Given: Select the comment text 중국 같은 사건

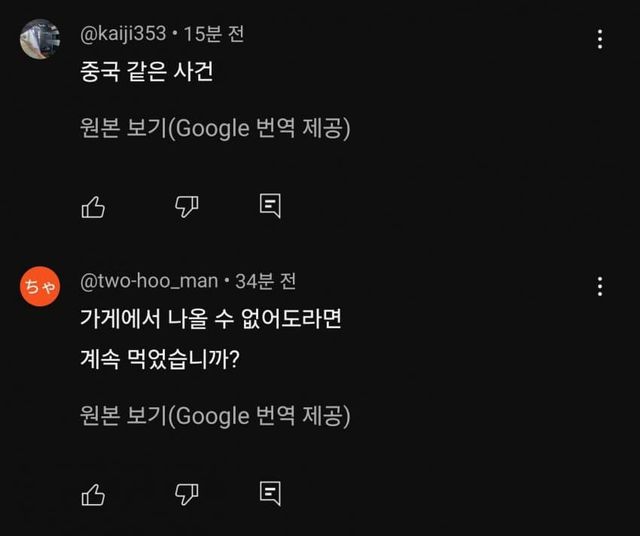Looking at the screenshot, I should pos(146,73).
